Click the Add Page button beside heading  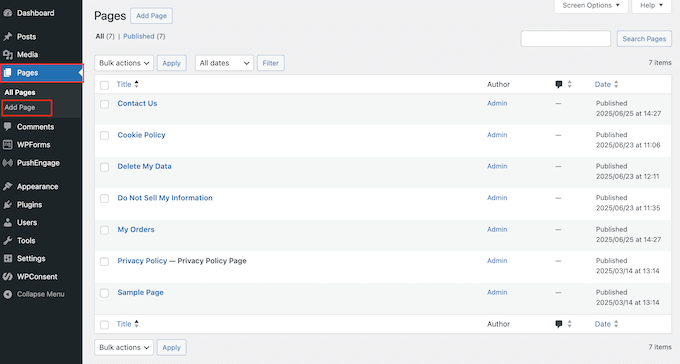click(151, 16)
